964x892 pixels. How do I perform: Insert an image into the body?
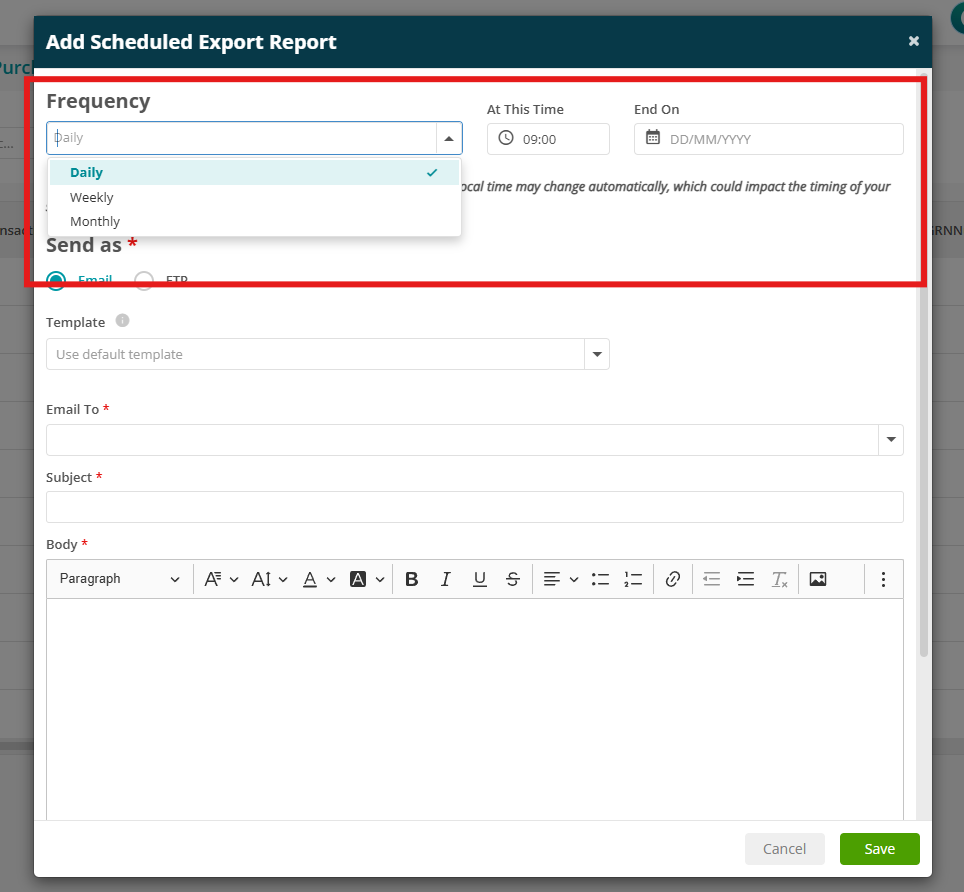coord(818,579)
